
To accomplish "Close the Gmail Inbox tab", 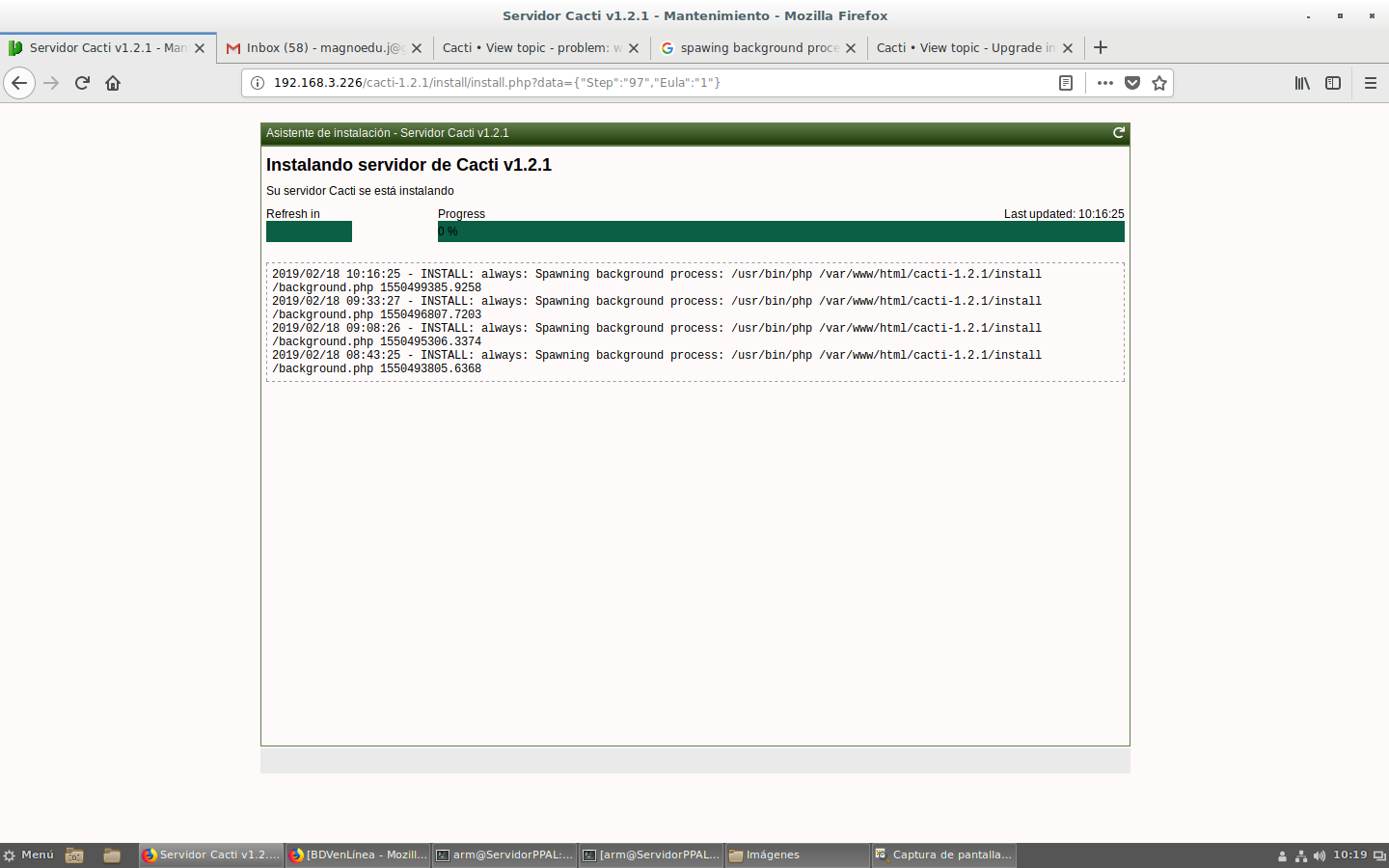I will (x=417, y=48).
